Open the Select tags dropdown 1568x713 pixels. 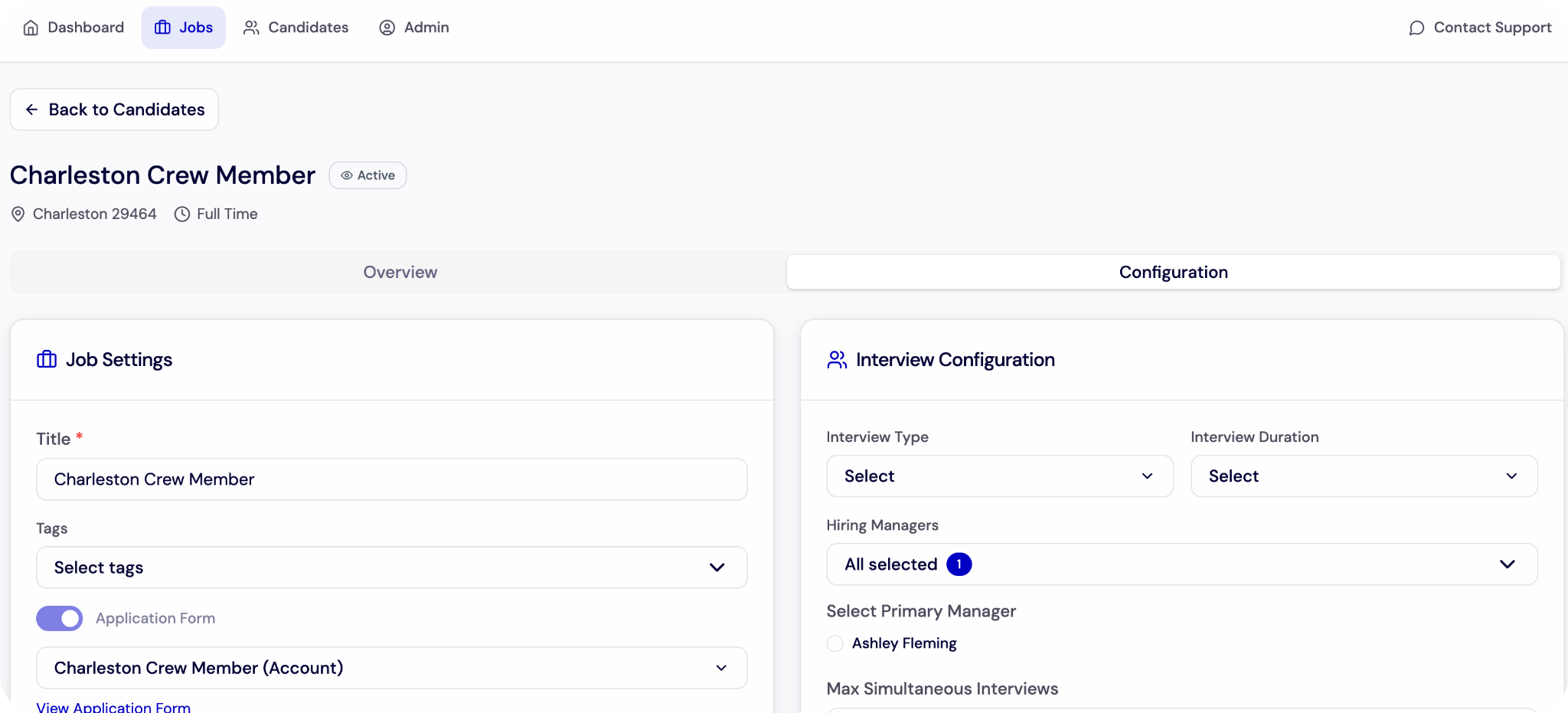(x=392, y=567)
